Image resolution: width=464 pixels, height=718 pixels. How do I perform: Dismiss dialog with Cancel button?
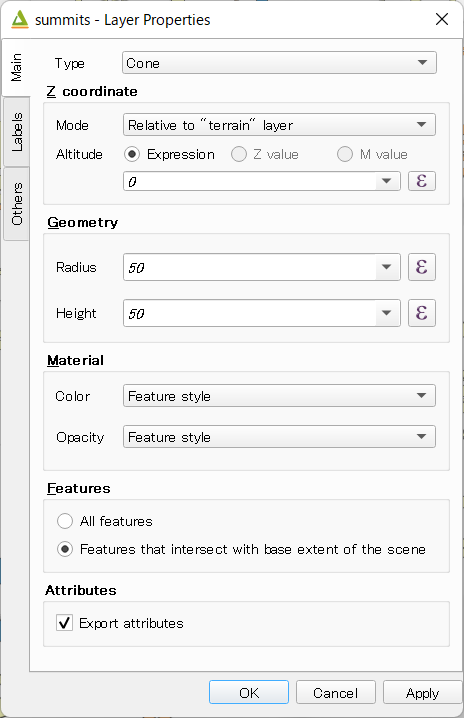[335, 692]
